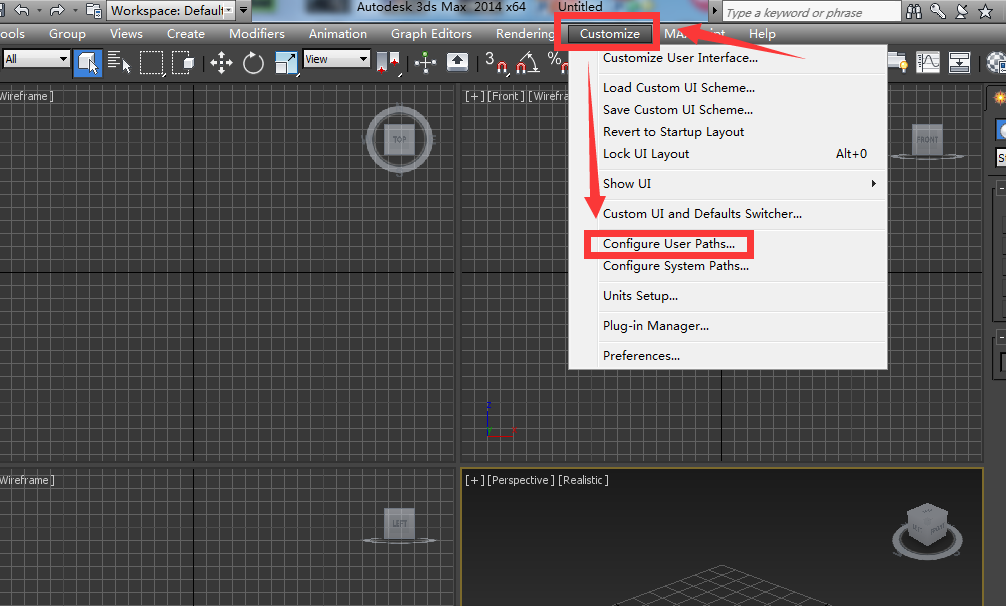Toggle Window/Crossing selection mode
This screenshot has height=606, width=1006.
[182, 63]
